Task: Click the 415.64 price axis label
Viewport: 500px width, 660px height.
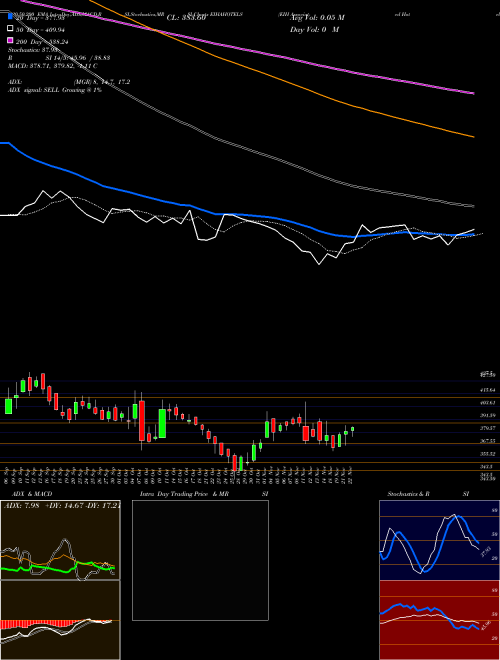Action: coord(487,390)
